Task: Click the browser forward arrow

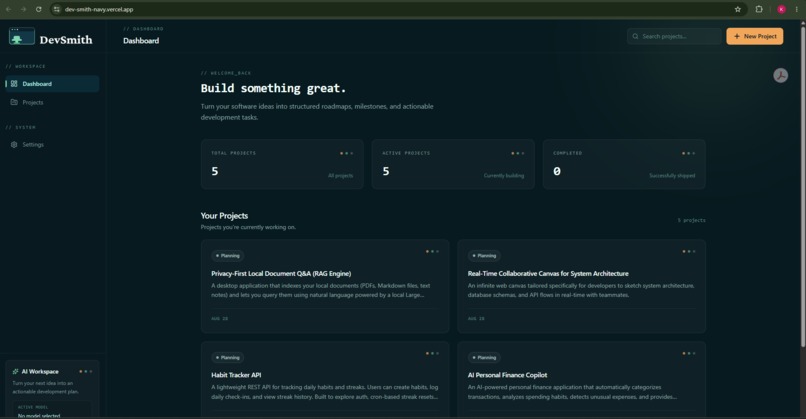Action: 23,9
